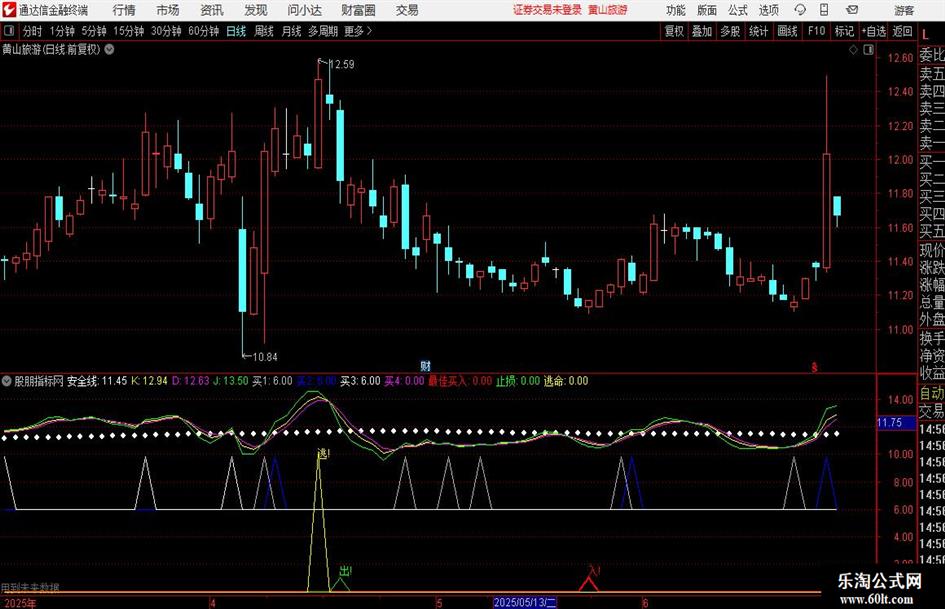Viewport: 945px width, 609px height.
Task: Click the 12.59 high price label
Action: [x=341, y=64]
